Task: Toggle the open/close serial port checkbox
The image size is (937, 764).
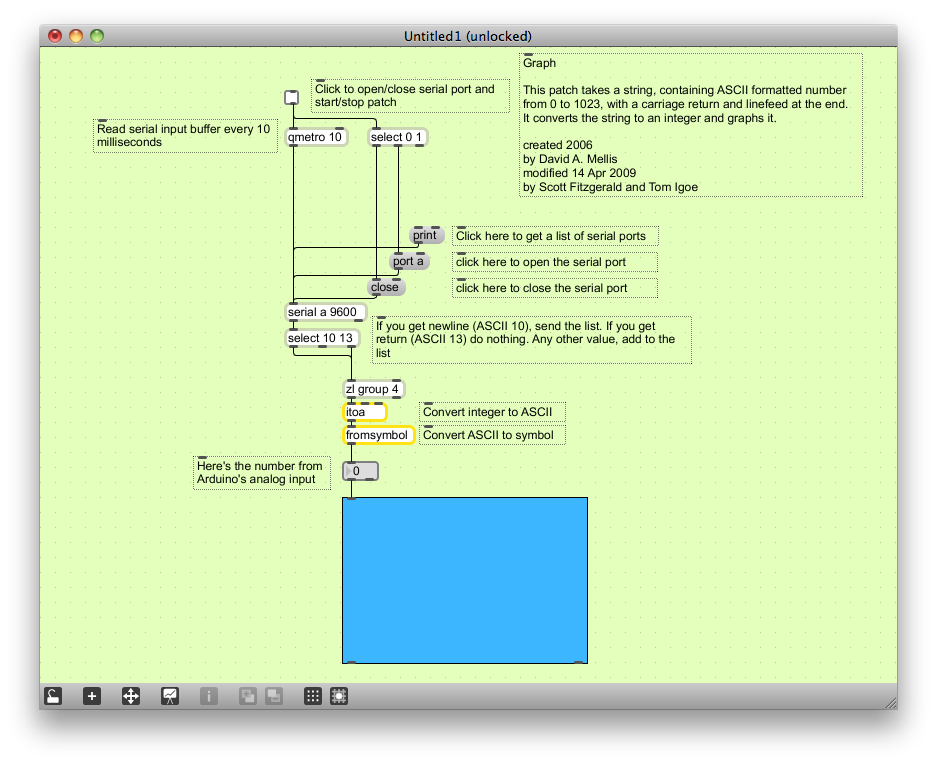Action: tap(292, 97)
